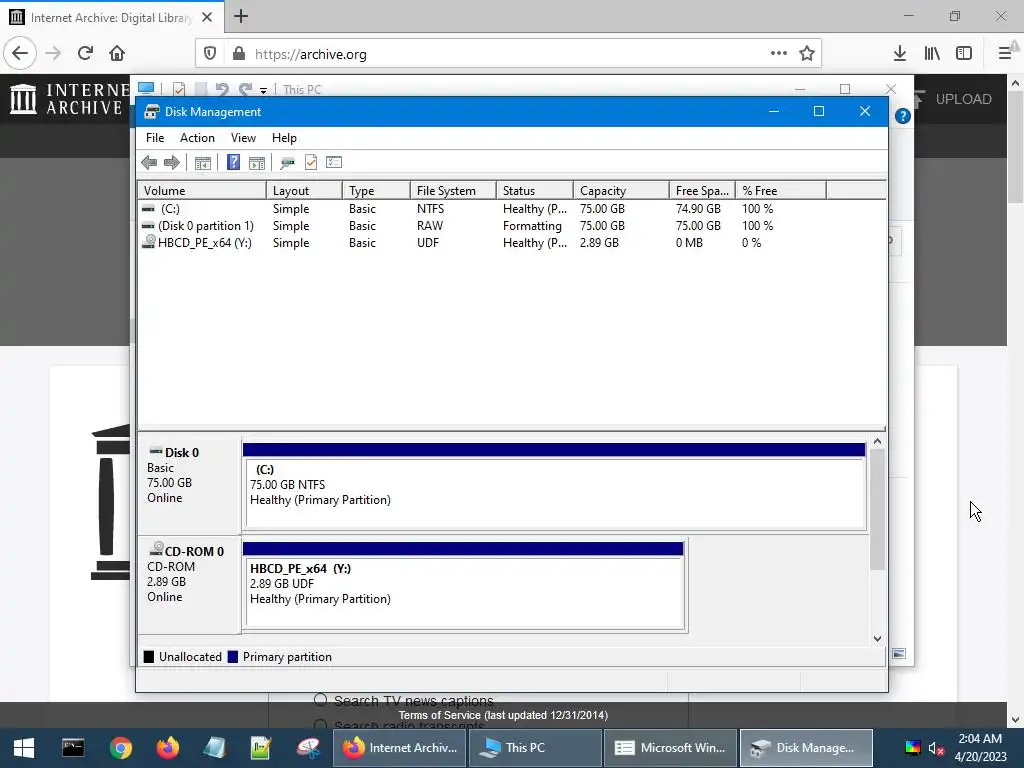Click the tracking protection shield icon
The height and width of the screenshot is (768, 1024).
tap(210, 54)
